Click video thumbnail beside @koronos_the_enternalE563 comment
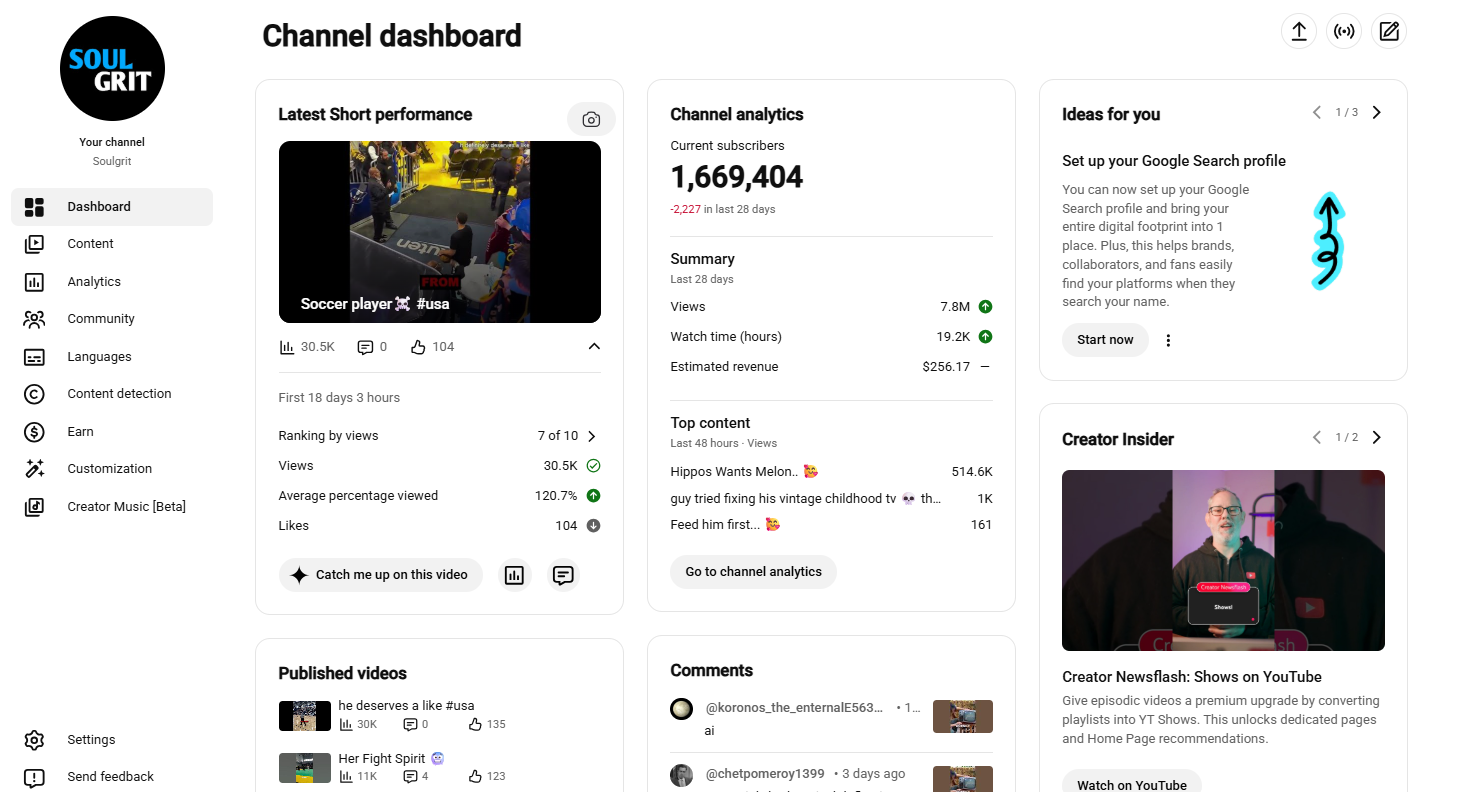The width and height of the screenshot is (1471, 792). tap(963, 716)
